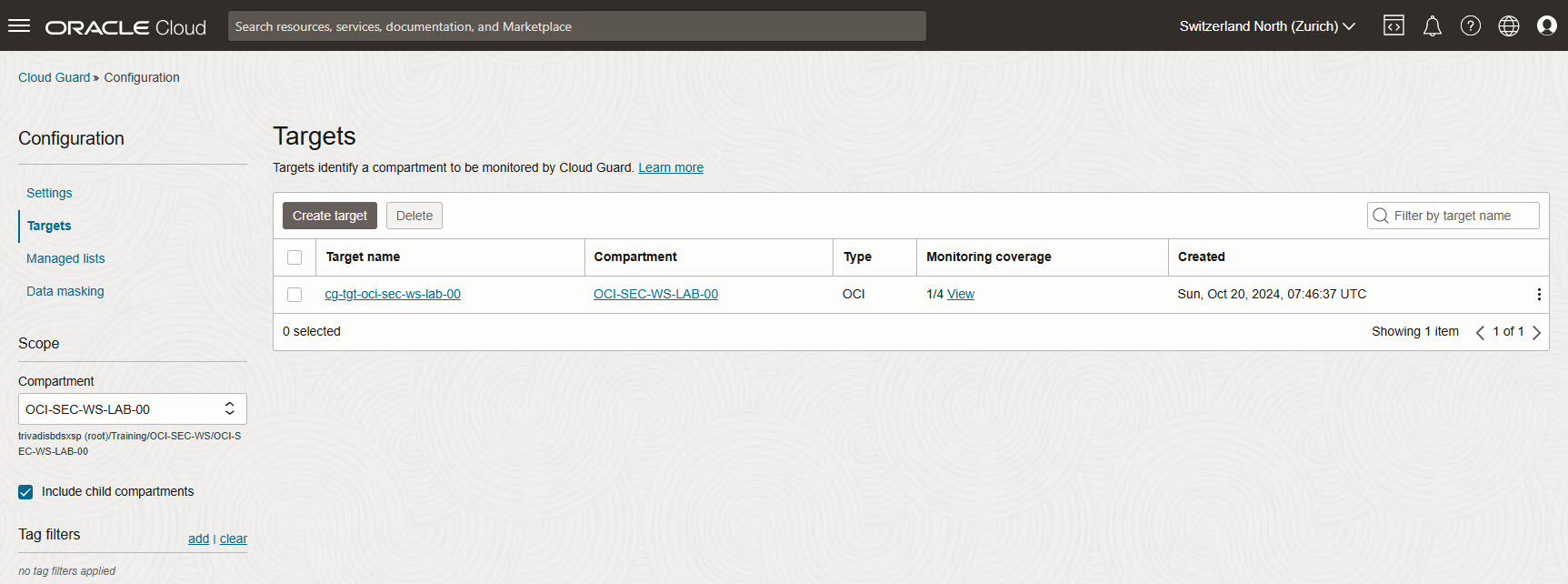Viewport: 1568px width, 584px height.
Task: Open the help question mark menu
Action: pos(1471,25)
